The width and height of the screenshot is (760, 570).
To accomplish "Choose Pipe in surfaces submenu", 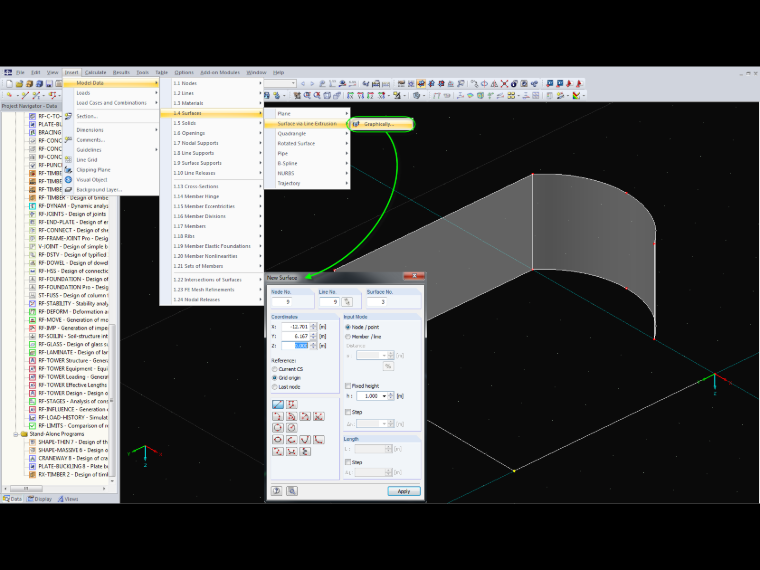I will [307, 153].
